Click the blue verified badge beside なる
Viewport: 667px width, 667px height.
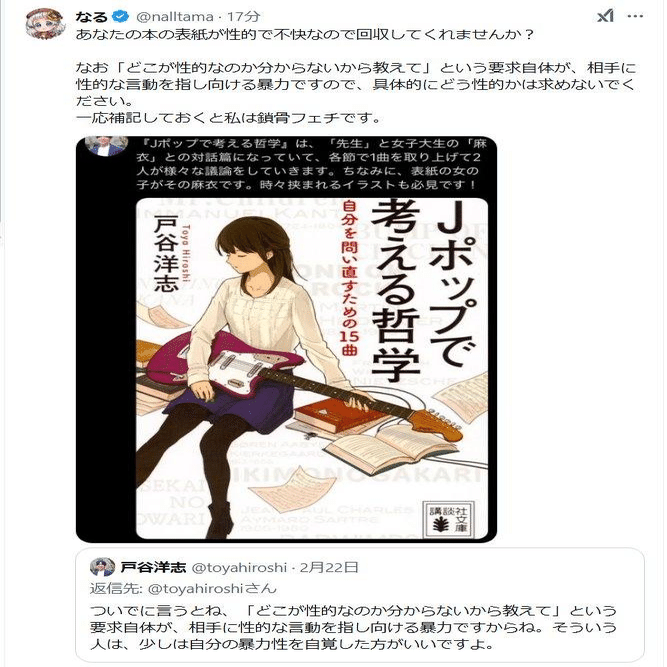pyautogui.click(x=121, y=17)
